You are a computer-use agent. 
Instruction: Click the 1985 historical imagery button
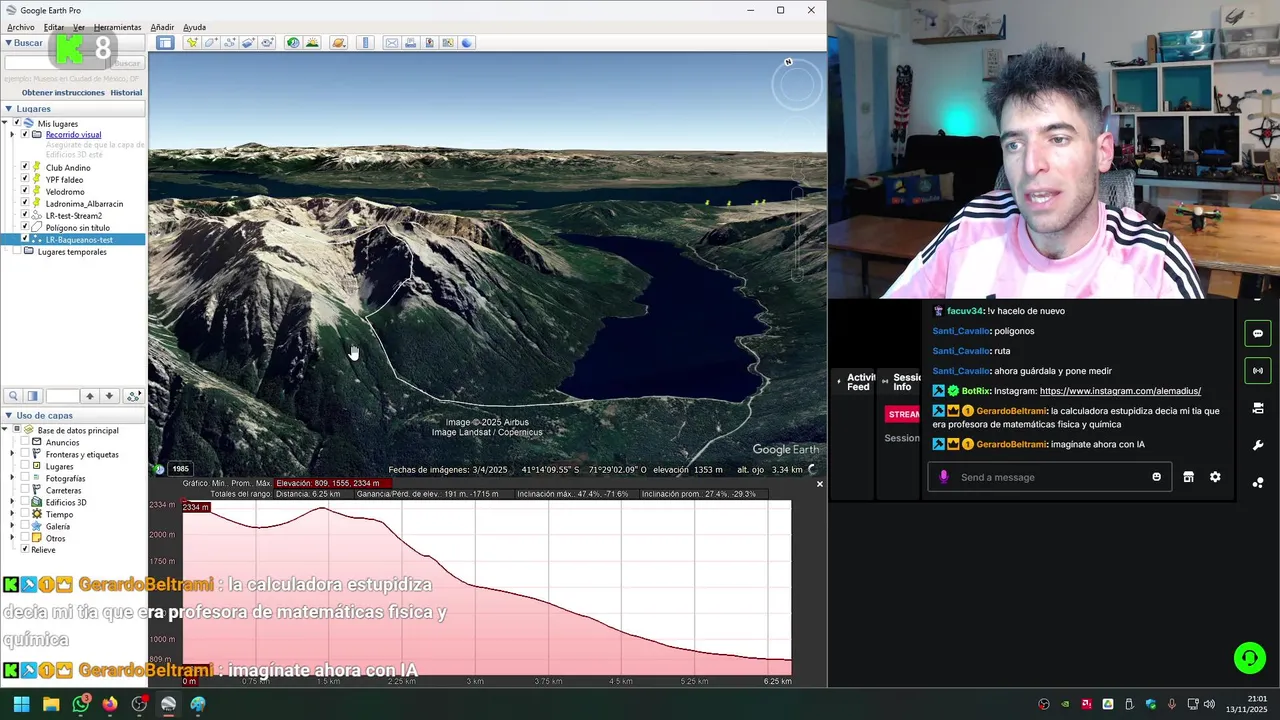pos(180,469)
